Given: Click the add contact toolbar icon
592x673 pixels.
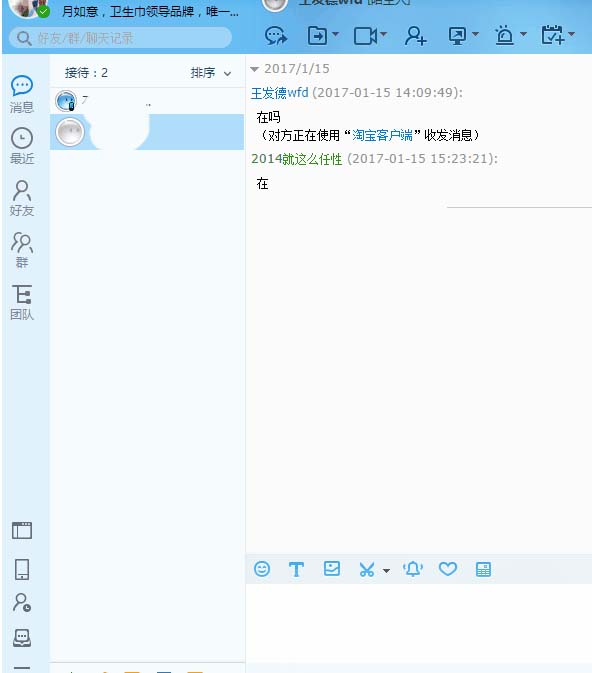Looking at the screenshot, I should (415, 36).
